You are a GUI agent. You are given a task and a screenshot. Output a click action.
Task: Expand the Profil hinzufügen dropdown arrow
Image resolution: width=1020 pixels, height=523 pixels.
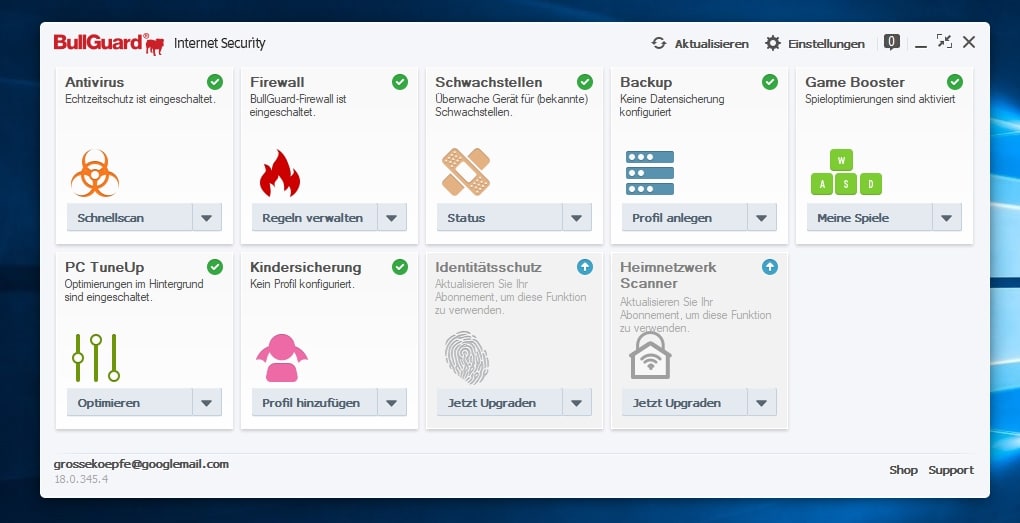(x=392, y=403)
